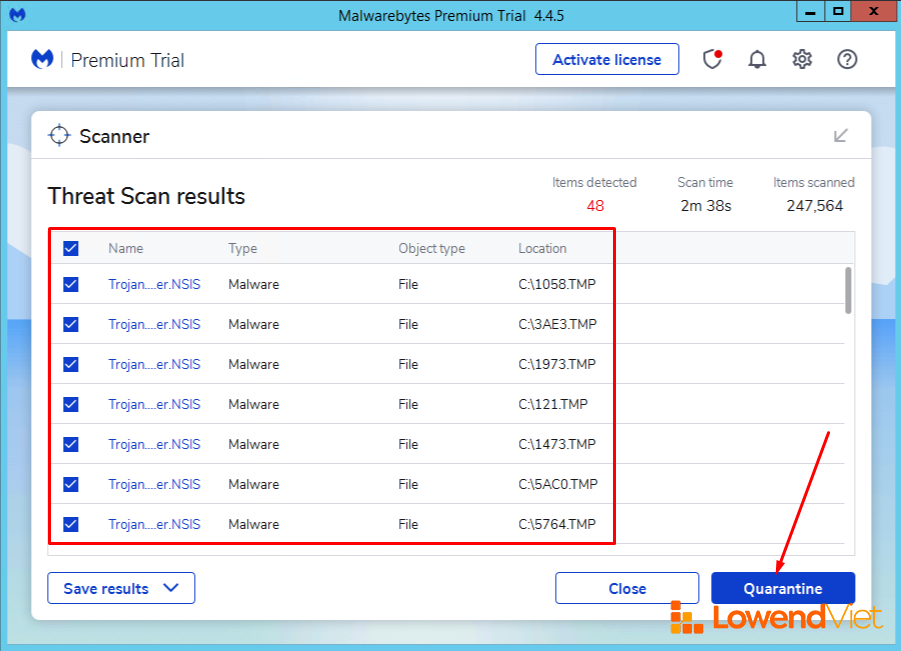Toggle the select-all checkbox in header row
The image size is (901, 651).
pos(71,249)
